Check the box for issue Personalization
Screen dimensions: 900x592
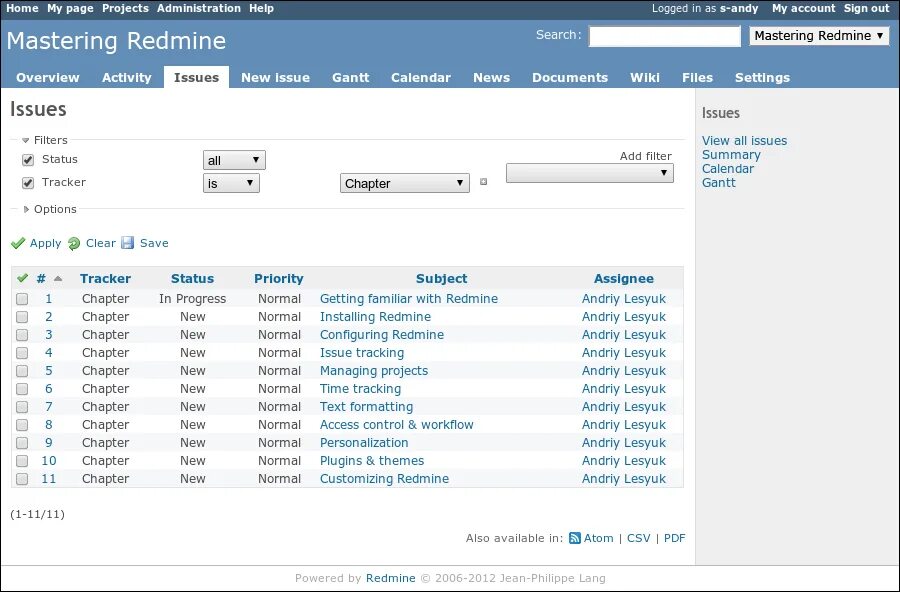coord(22,443)
